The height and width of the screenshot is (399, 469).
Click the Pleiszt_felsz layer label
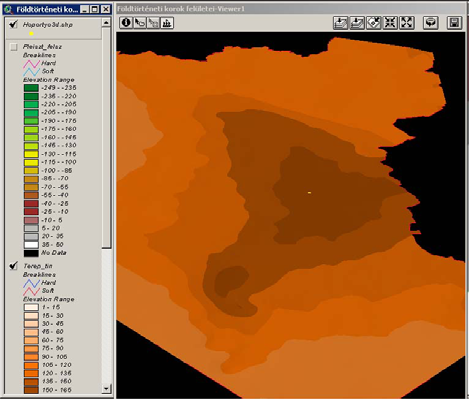tap(42, 47)
